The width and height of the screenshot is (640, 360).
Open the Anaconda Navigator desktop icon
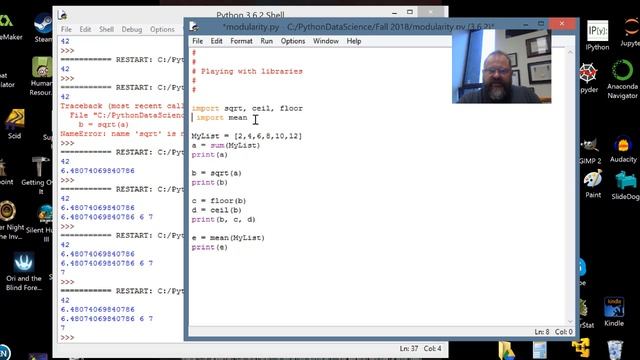(x=622, y=80)
